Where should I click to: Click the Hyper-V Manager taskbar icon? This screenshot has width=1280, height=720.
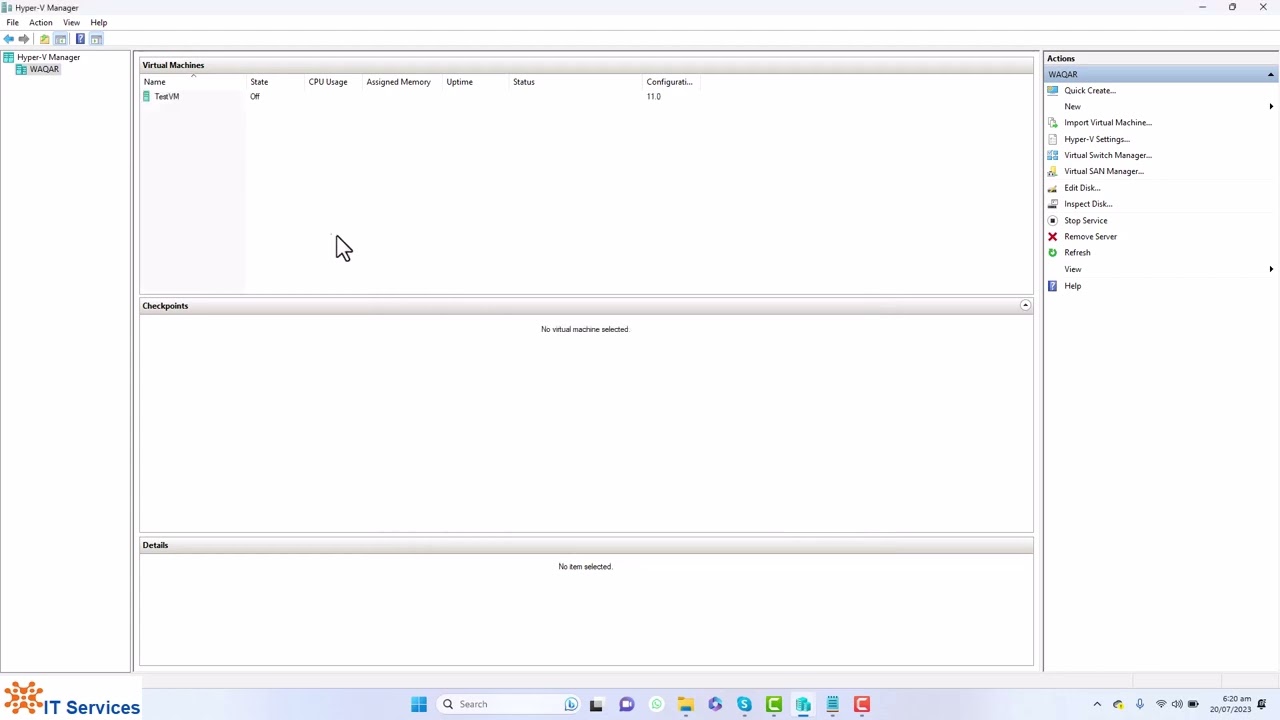coord(803,704)
